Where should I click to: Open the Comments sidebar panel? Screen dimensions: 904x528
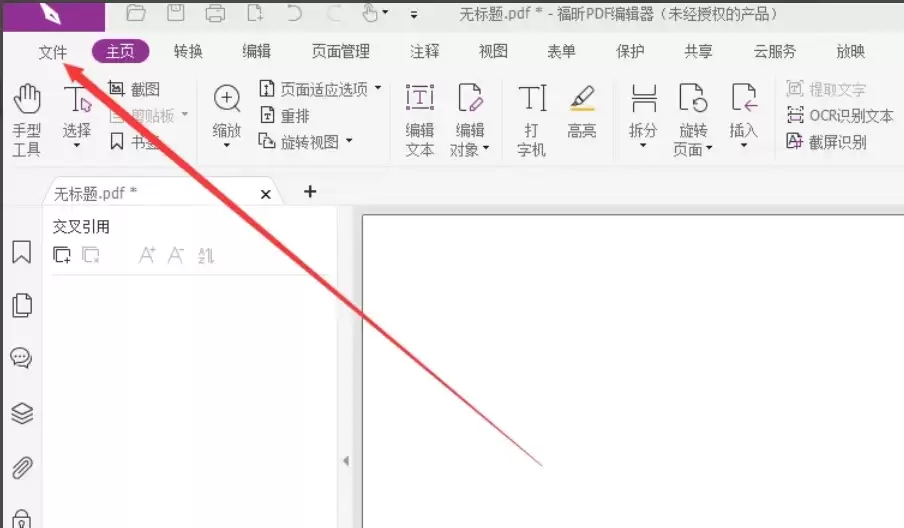click(21, 358)
